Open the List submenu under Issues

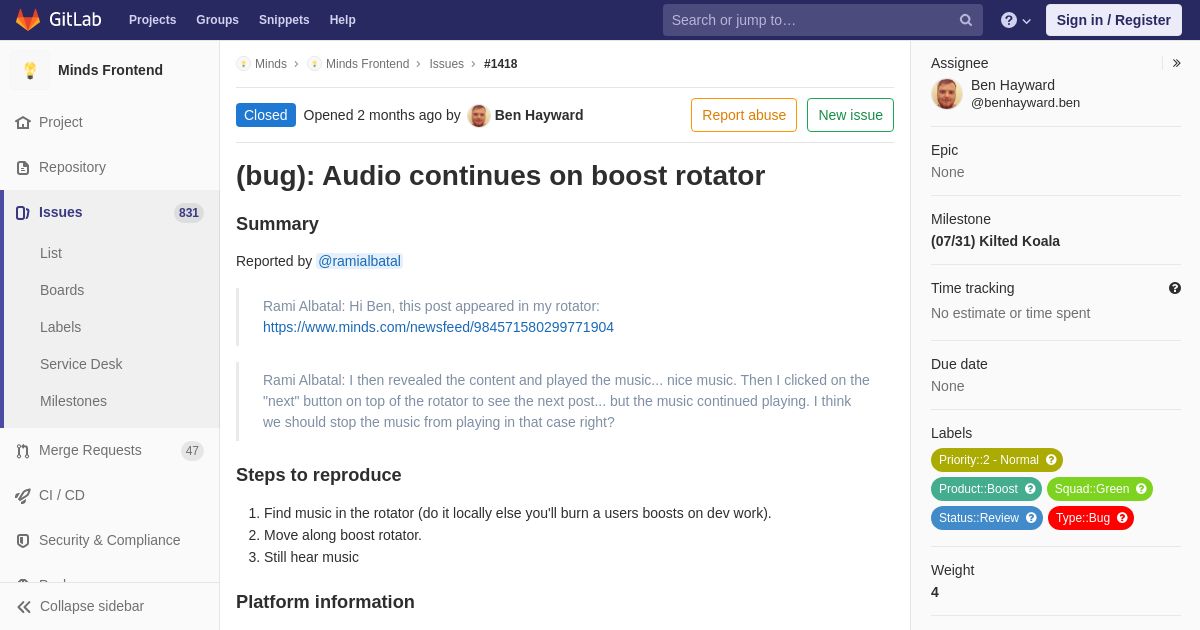(51, 253)
